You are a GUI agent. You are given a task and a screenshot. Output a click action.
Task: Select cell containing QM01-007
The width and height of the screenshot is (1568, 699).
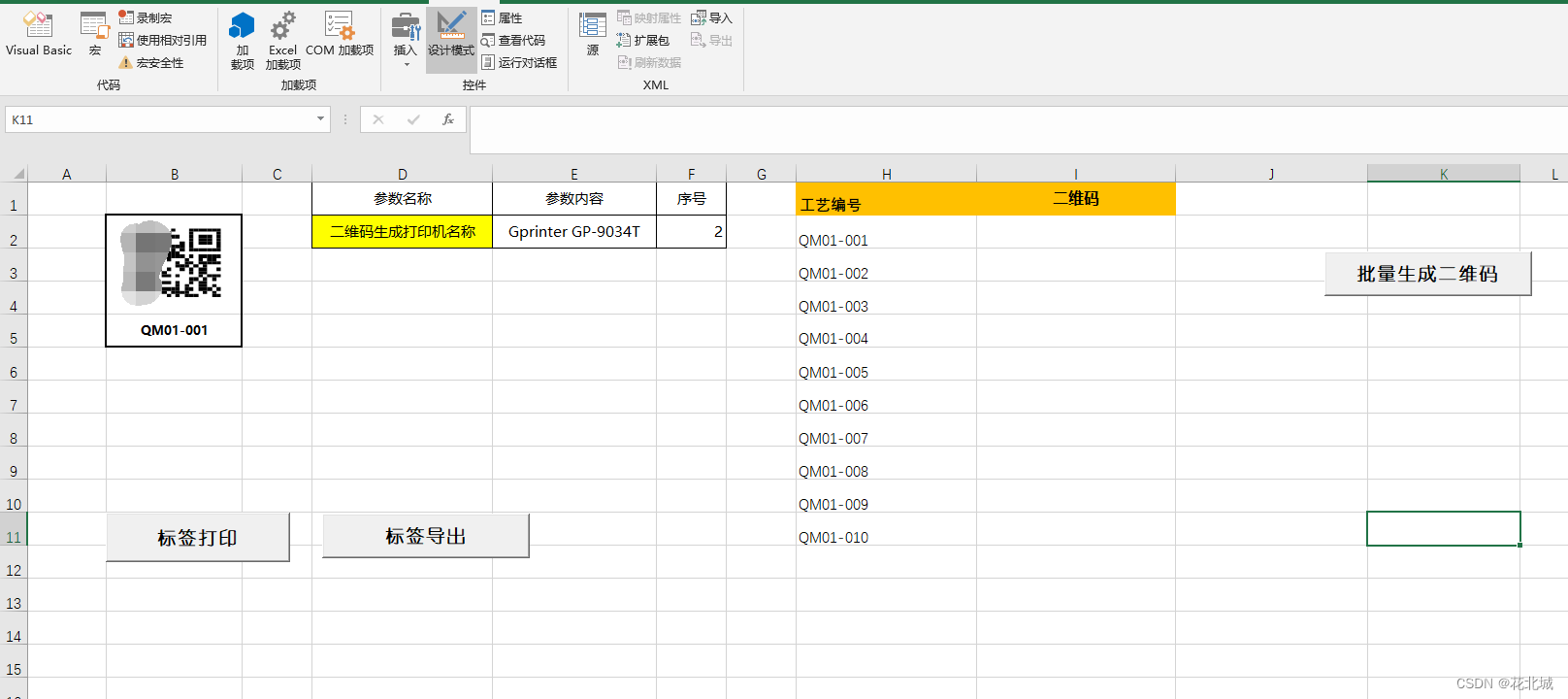[886, 430]
